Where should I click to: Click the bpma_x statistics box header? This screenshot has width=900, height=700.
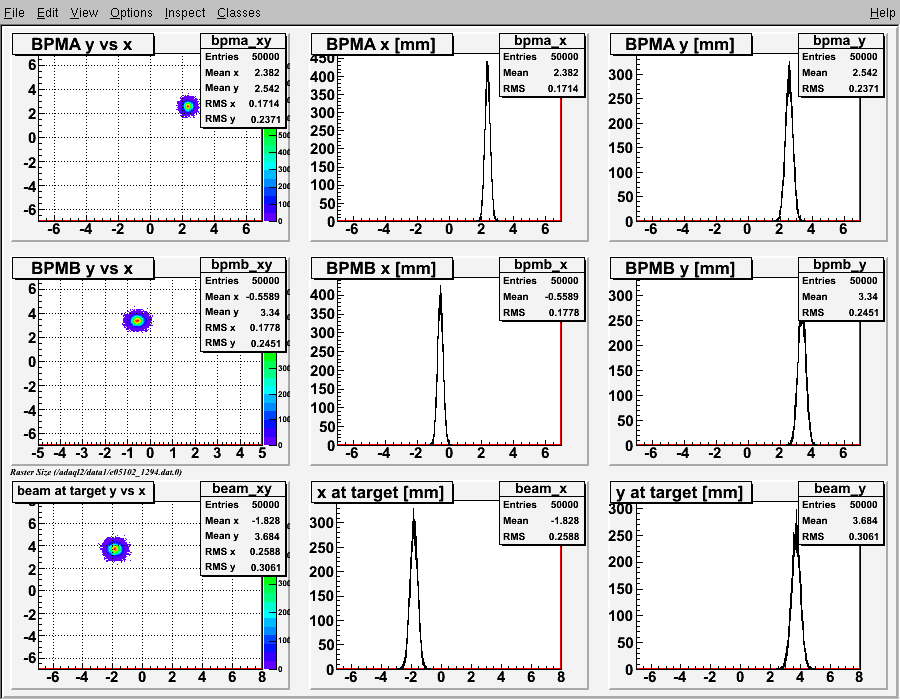coord(541,41)
